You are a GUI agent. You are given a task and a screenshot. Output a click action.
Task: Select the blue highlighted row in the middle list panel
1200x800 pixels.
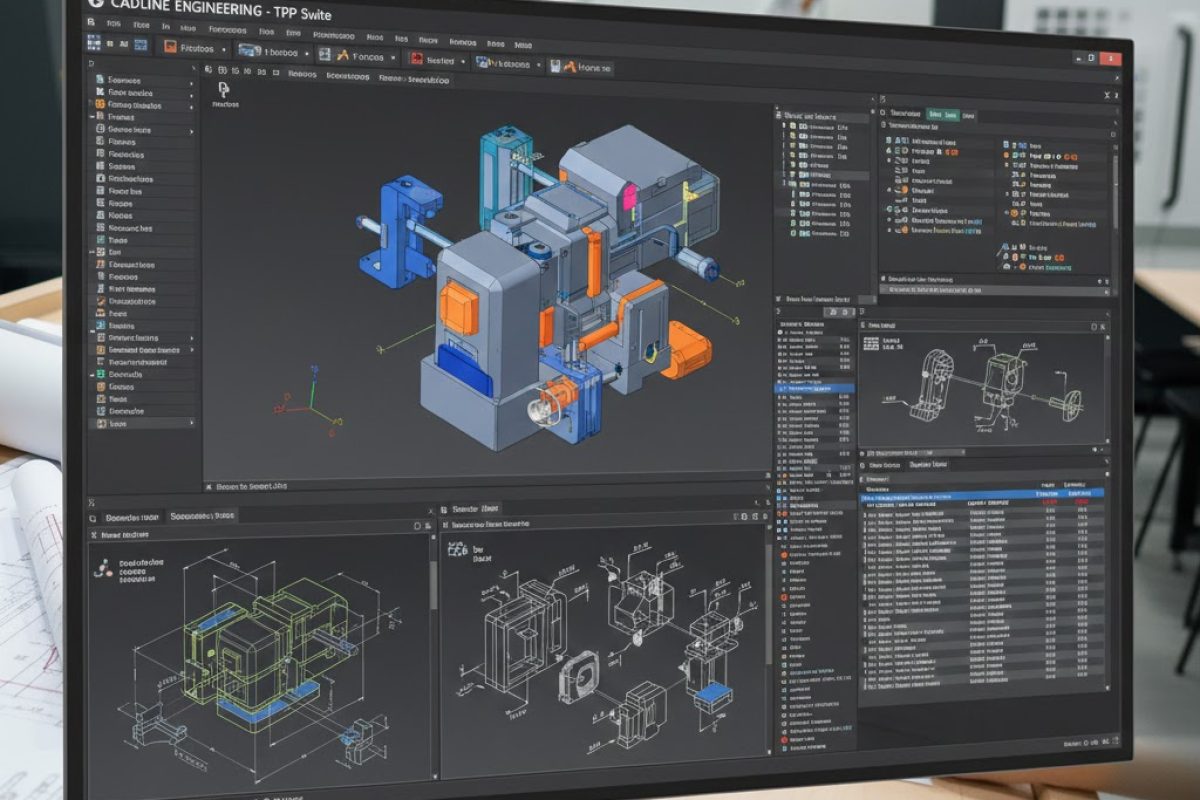(x=815, y=387)
